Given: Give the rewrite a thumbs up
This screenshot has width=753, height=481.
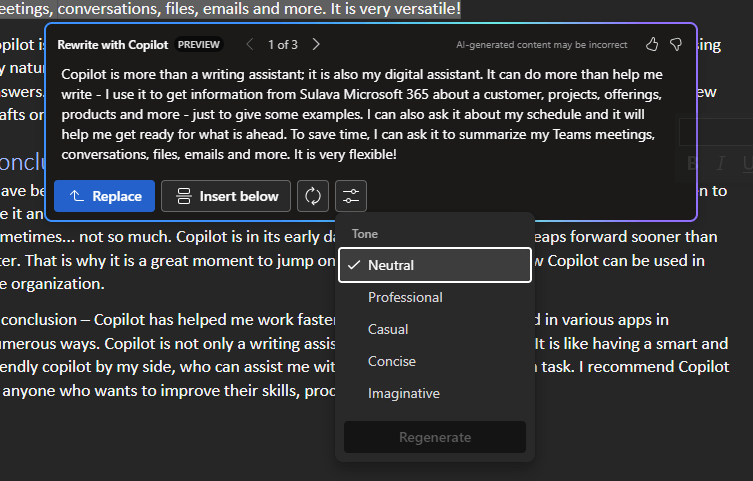Looking at the screenshot, I should (652, 45).
